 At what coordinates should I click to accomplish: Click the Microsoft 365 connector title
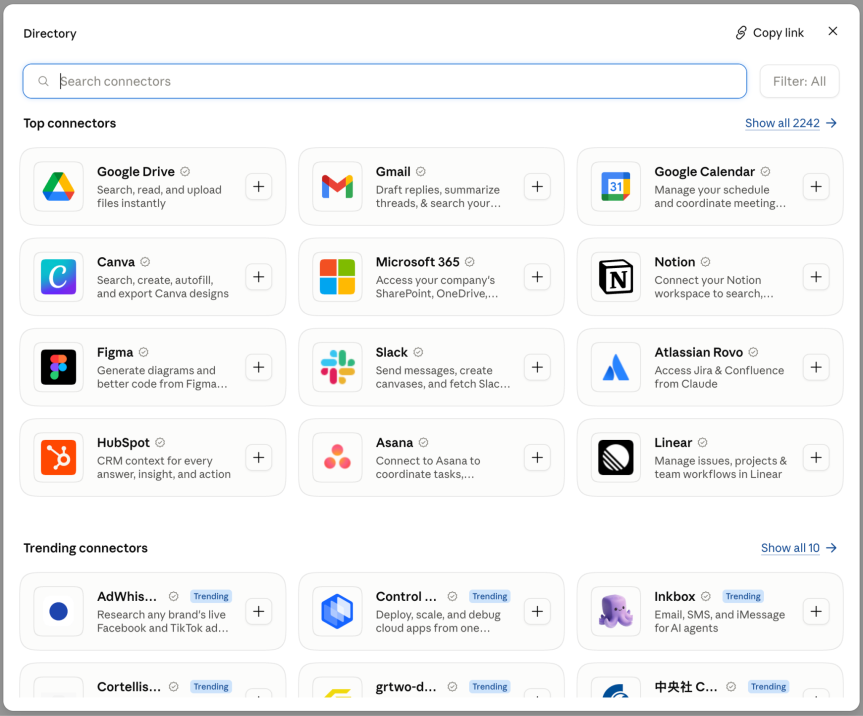coord(418,262)
